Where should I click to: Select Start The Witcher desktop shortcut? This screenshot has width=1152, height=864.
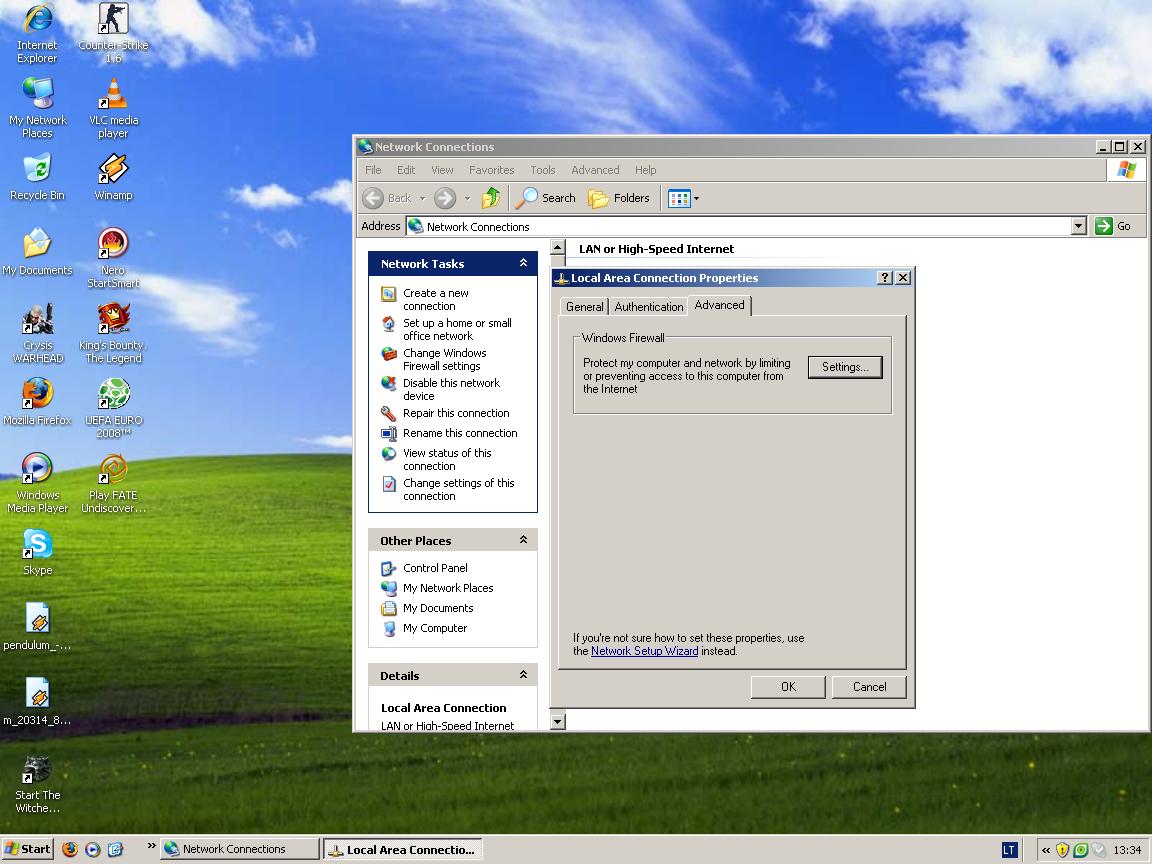(37, 784)
